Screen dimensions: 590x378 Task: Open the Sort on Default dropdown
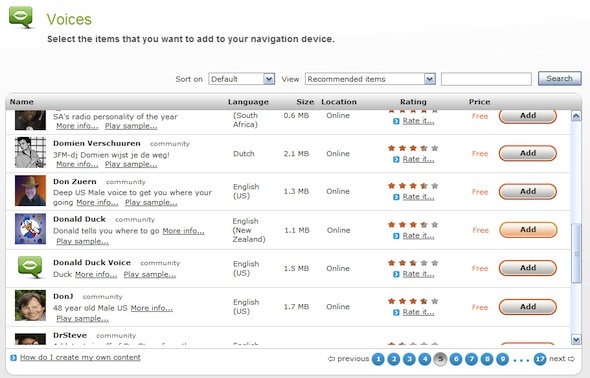pos(242,79)
